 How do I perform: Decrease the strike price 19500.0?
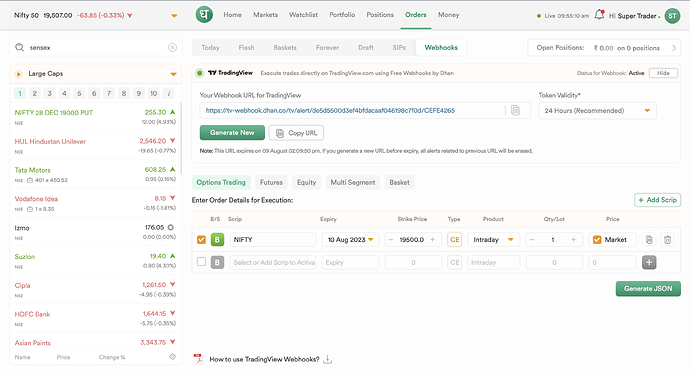(391, 240)
